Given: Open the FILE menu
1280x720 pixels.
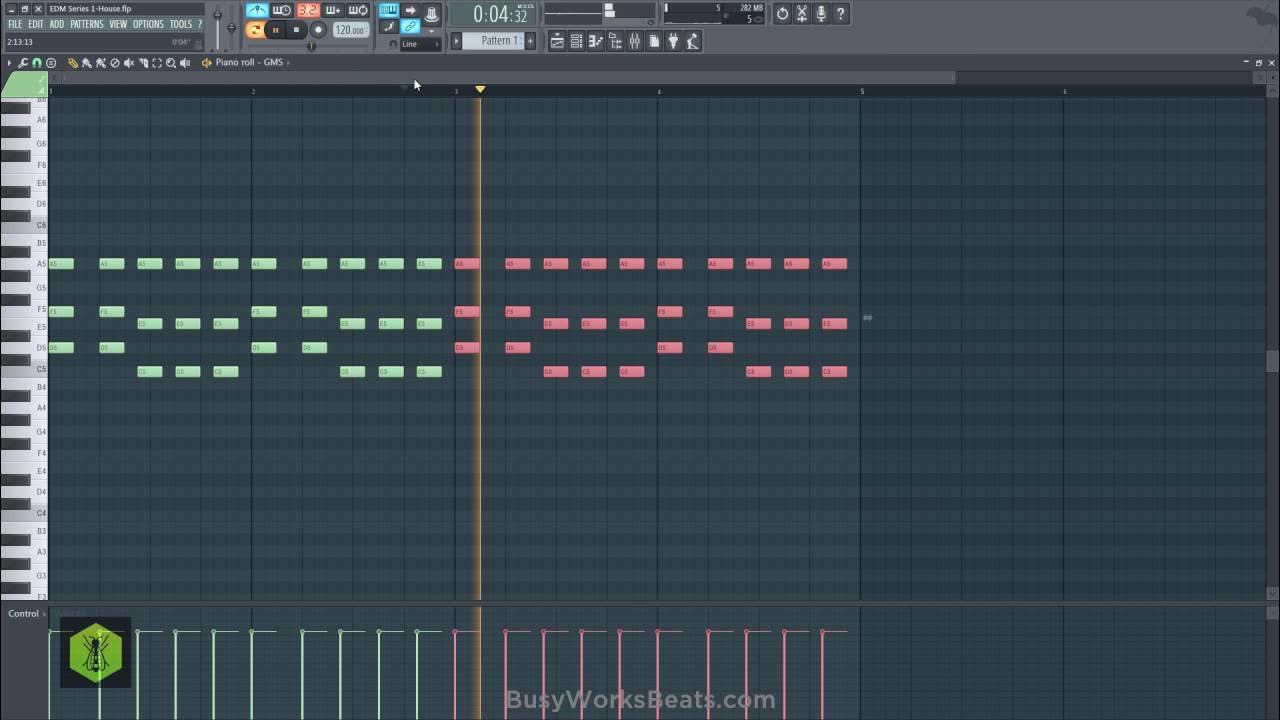Looking at the screenshot, I should tap(15, 24).
